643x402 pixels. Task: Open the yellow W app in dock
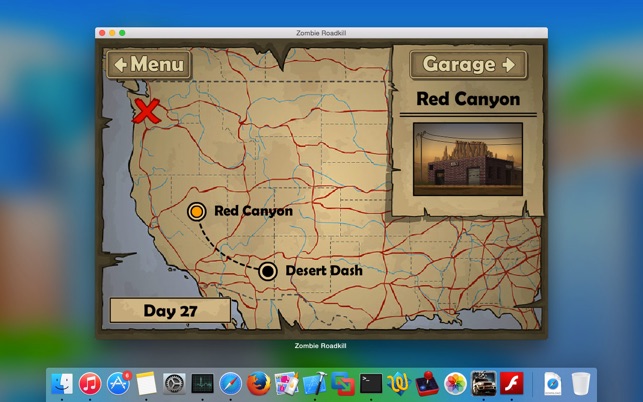(399, 384)
